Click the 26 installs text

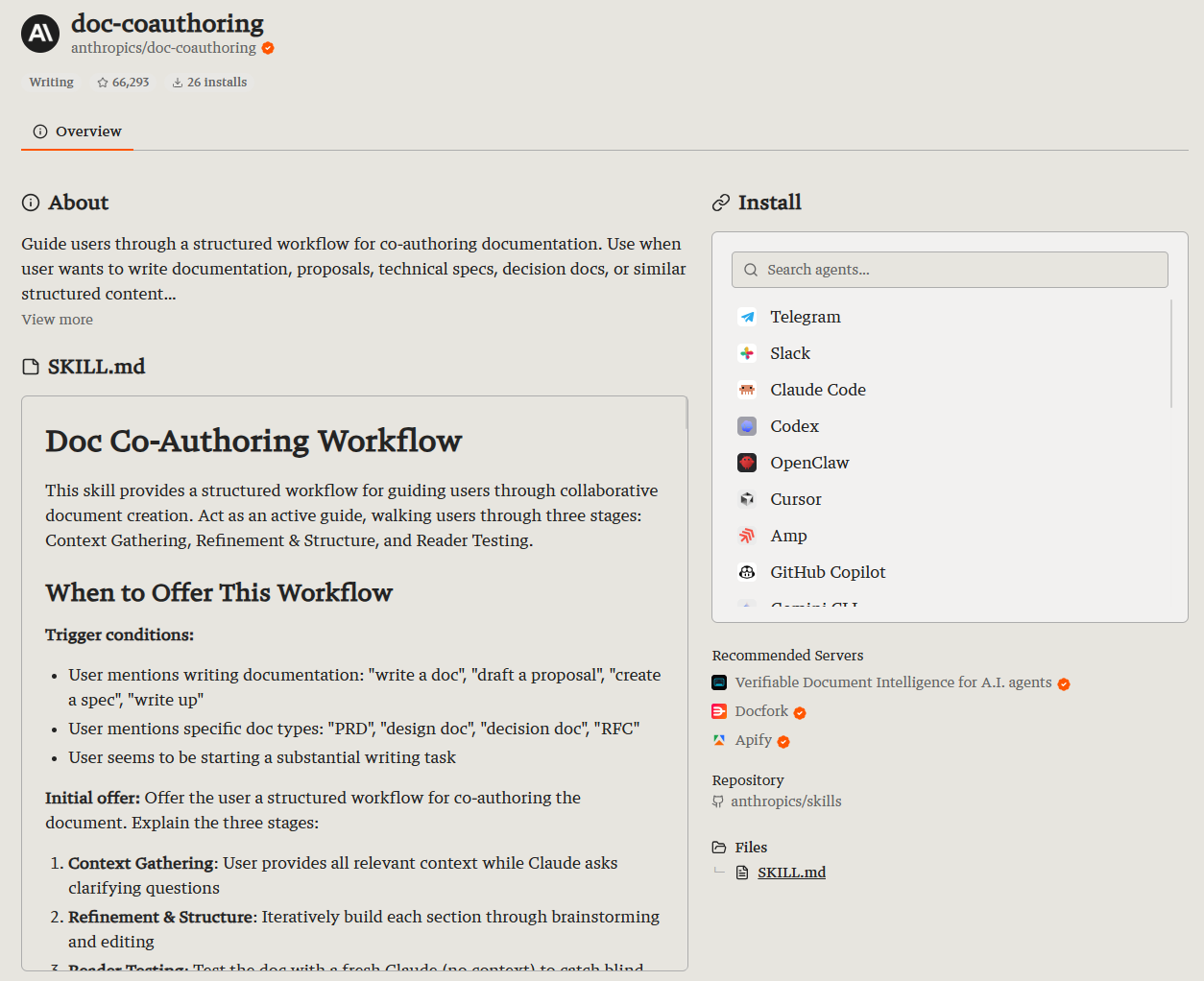[x=217, y=83]
